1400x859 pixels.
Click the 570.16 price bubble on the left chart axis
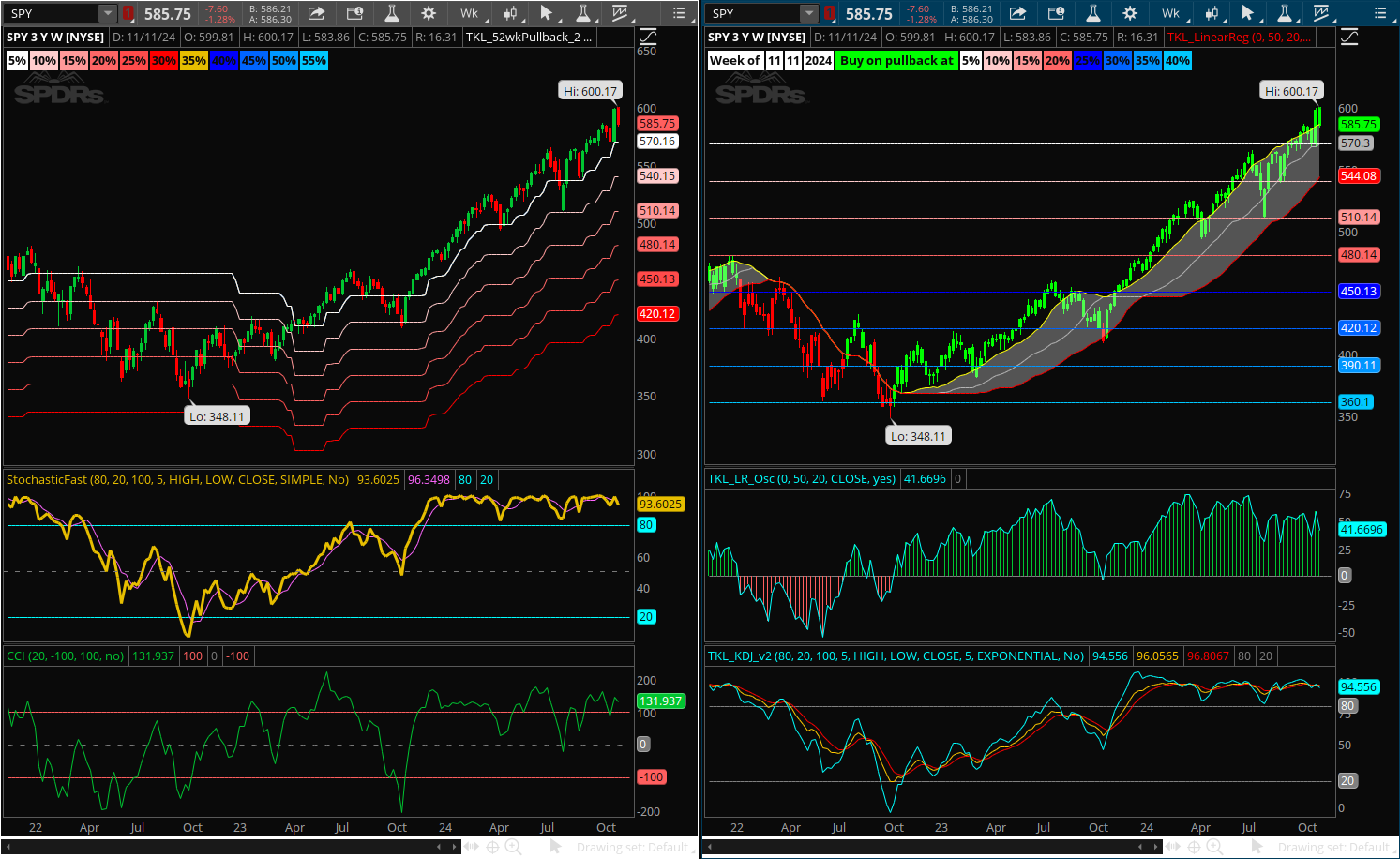pyautogui.click(x=657, y=141)
